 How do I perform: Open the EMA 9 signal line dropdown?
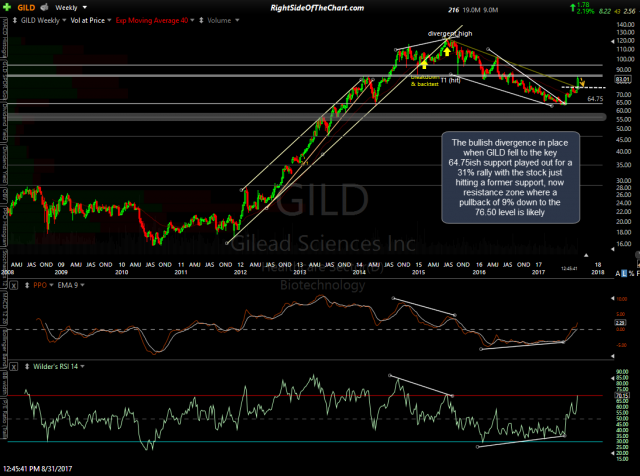(71, 285)
